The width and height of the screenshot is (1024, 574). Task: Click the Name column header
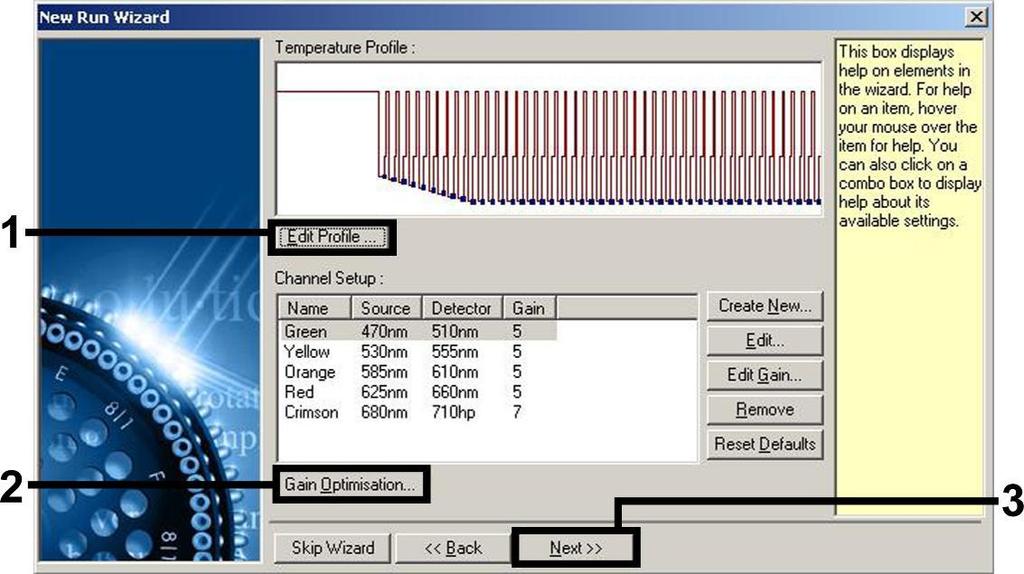tap(315, 308)
